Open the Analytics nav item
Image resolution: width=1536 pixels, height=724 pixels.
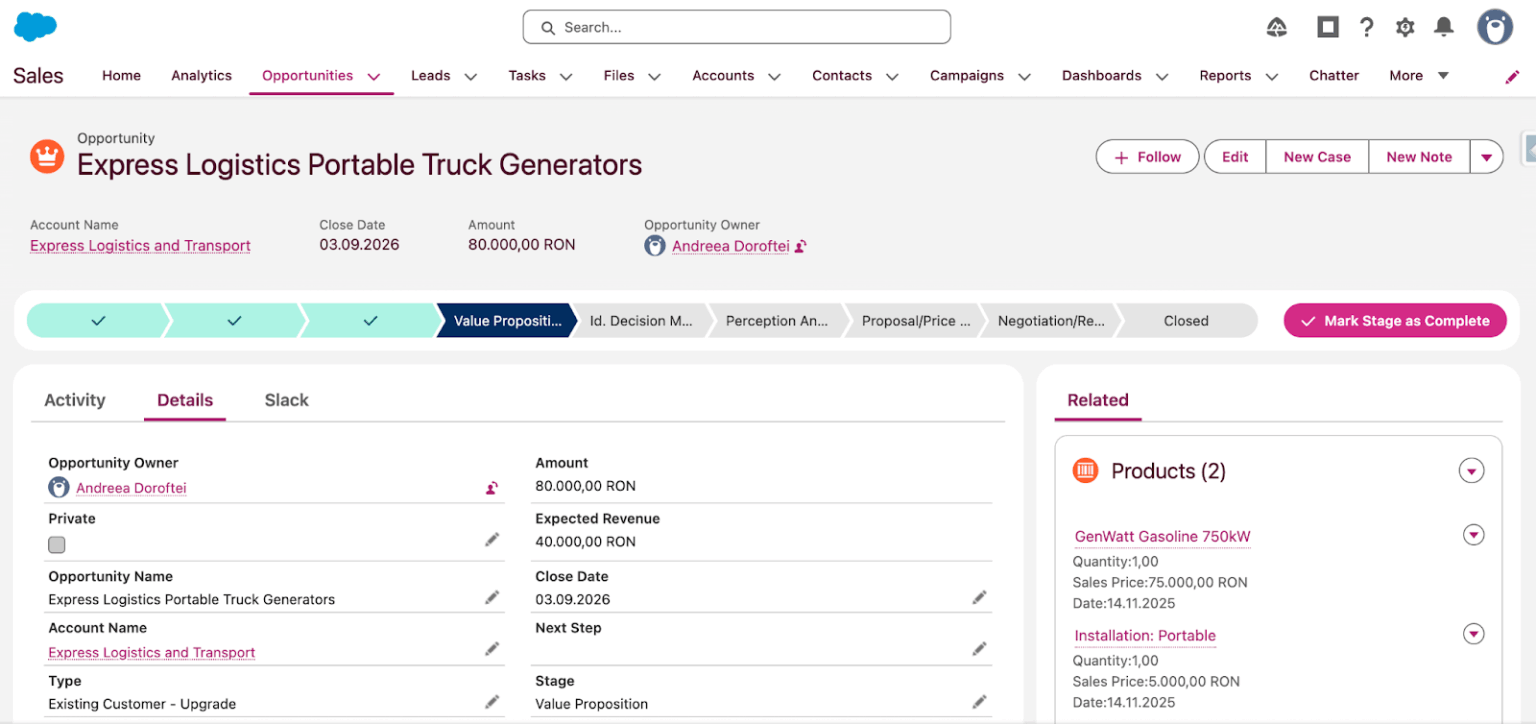(201, 75)
